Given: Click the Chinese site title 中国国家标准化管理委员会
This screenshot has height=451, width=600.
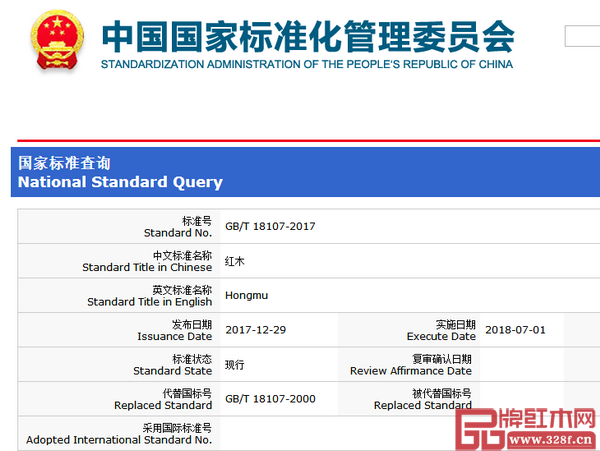Looking at the screenshot, I should [307, 35].
